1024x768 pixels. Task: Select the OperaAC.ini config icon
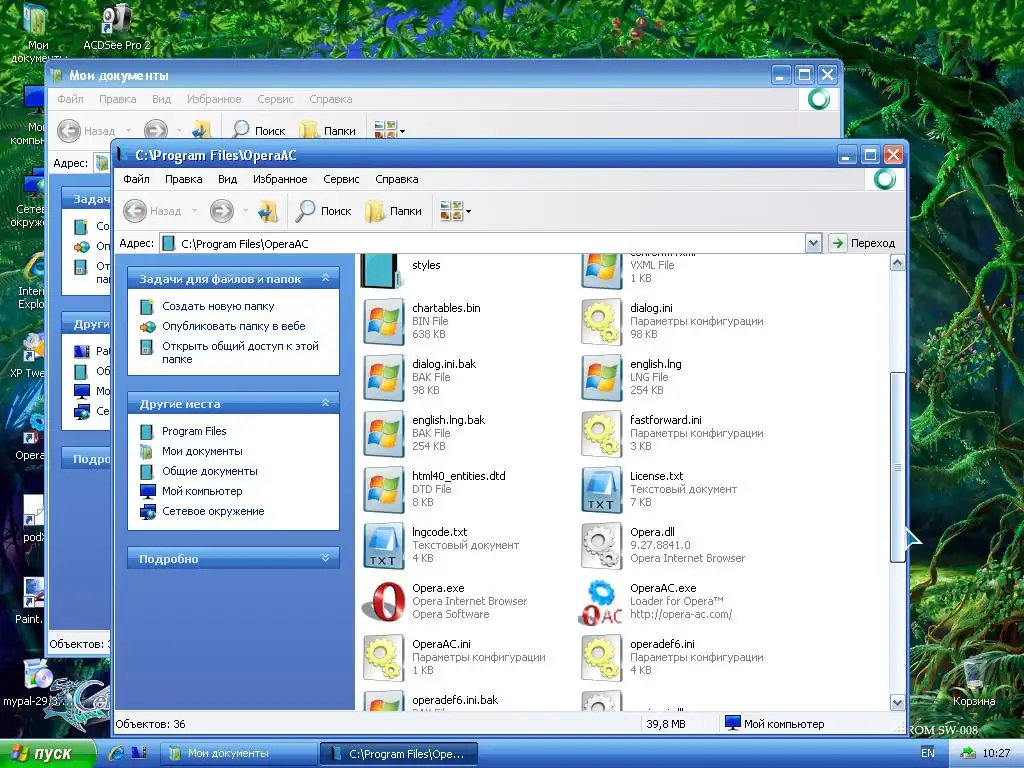pyautogui.click(x=383, y=658)
